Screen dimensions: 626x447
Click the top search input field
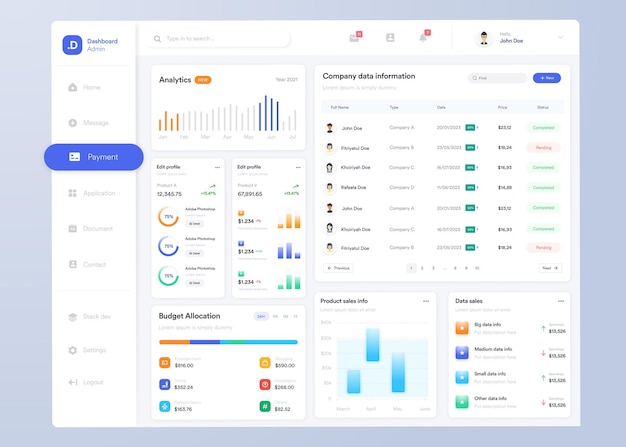(218, 38)
